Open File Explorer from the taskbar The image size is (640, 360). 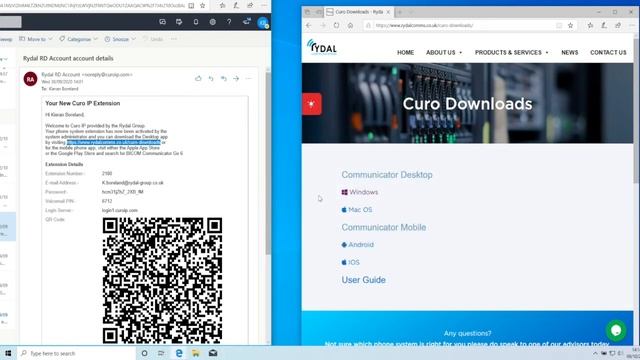click(x=196, y=353)
